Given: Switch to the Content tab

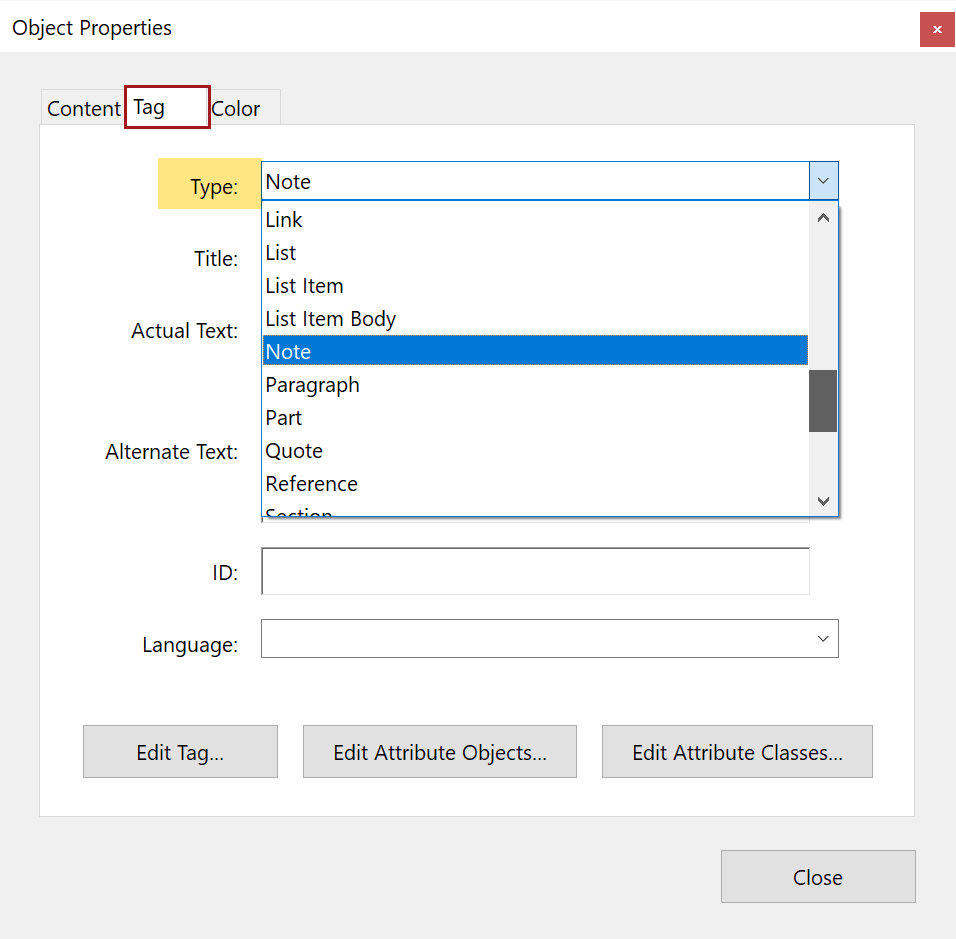Looking at the screenshot, I should 83,108.
